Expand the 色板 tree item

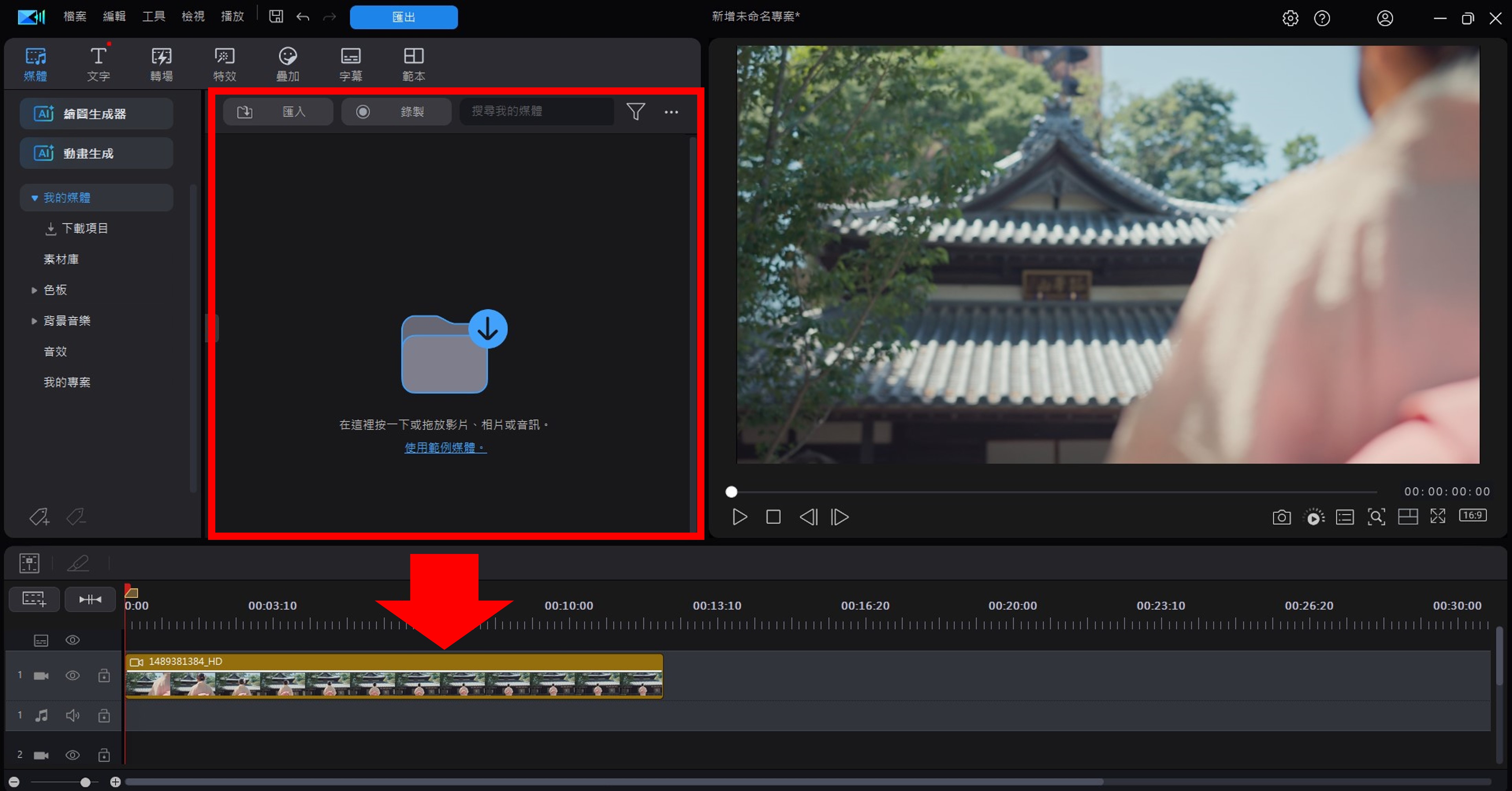[x=34, y=290]
